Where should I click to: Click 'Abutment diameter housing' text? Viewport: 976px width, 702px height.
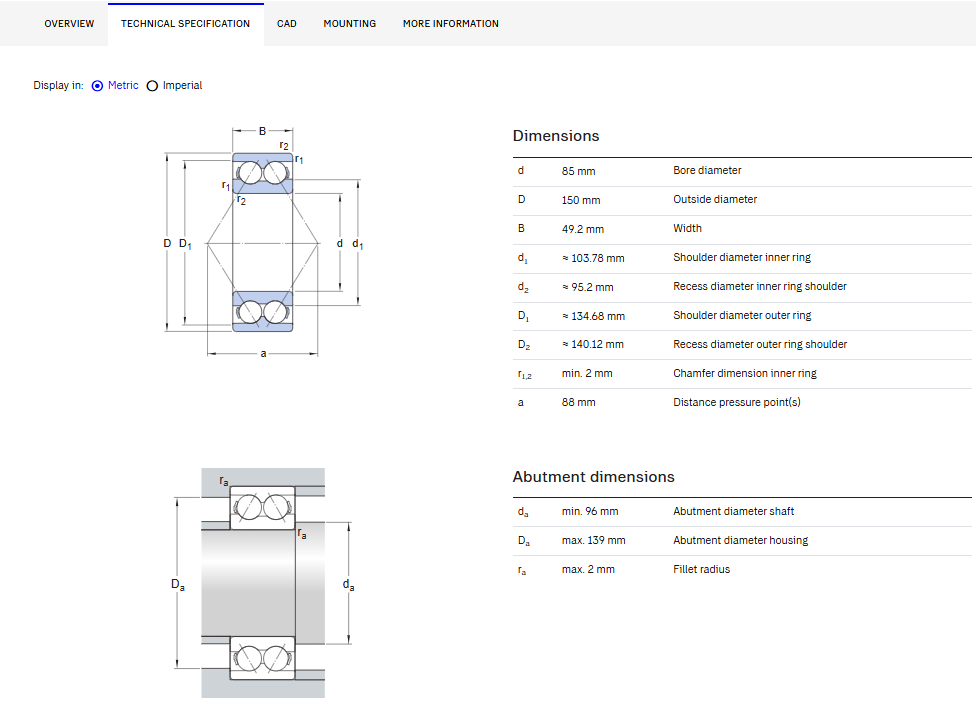click(741, 540)
